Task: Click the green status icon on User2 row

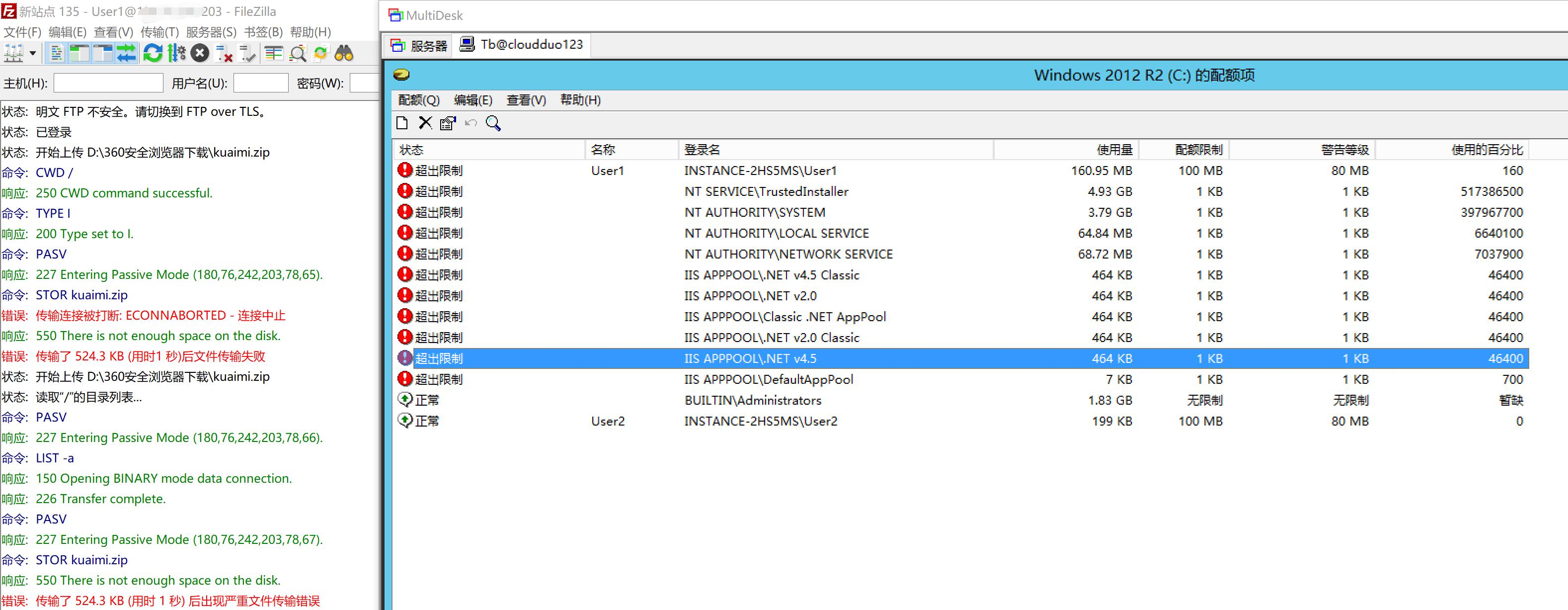Action: [405, 421]
